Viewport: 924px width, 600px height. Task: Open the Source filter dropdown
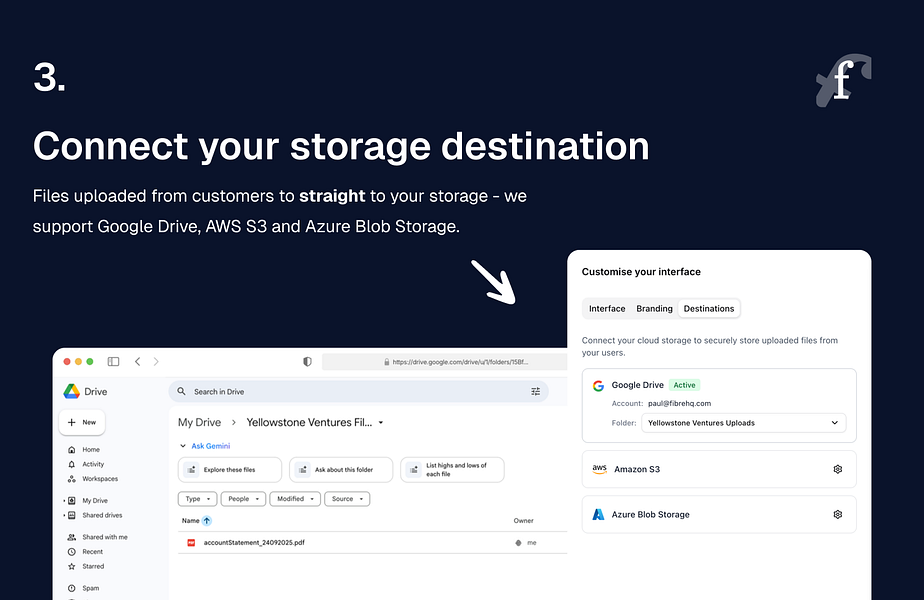347,499
